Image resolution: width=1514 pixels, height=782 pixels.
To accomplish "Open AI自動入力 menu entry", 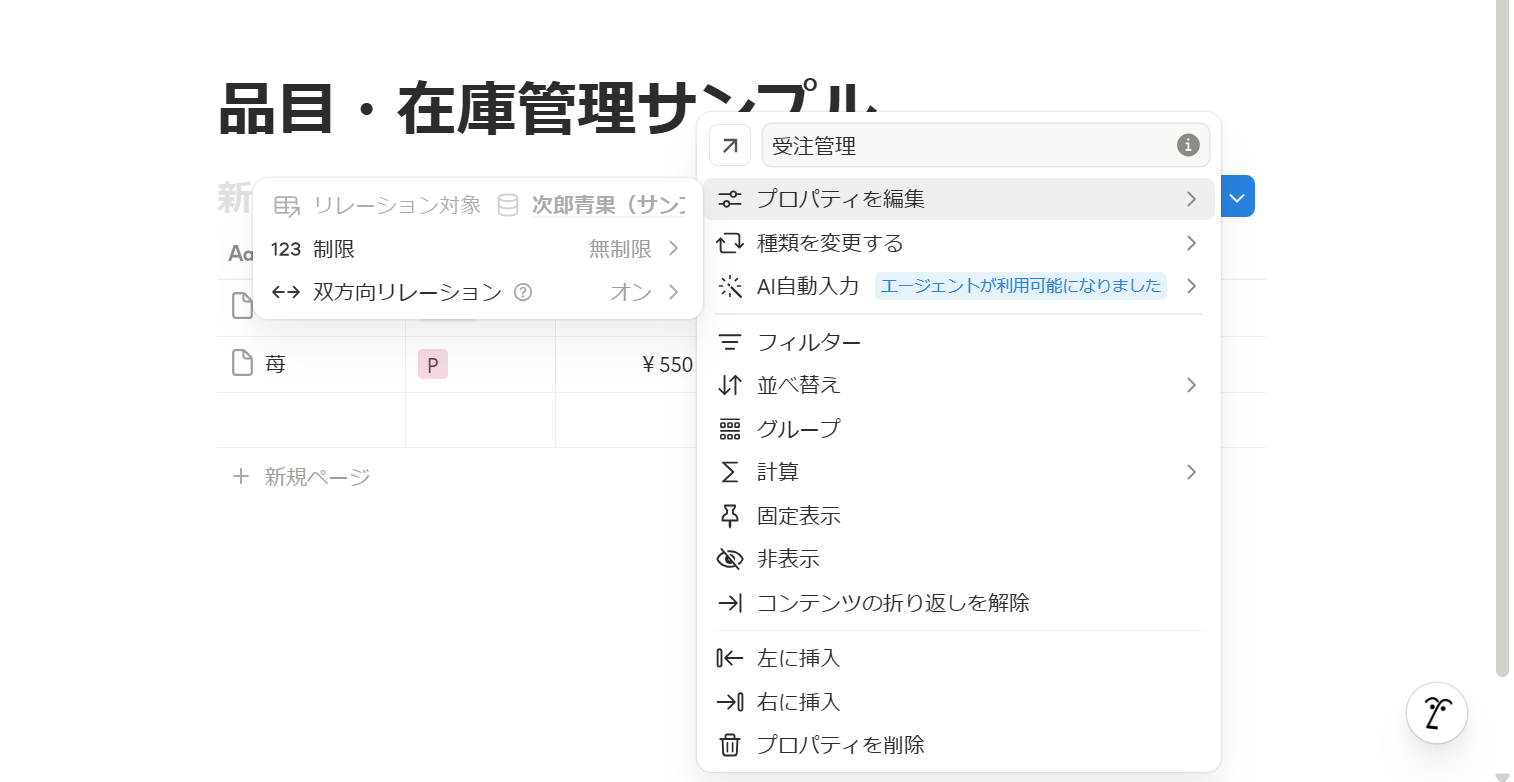I will (x=959, y=286).
